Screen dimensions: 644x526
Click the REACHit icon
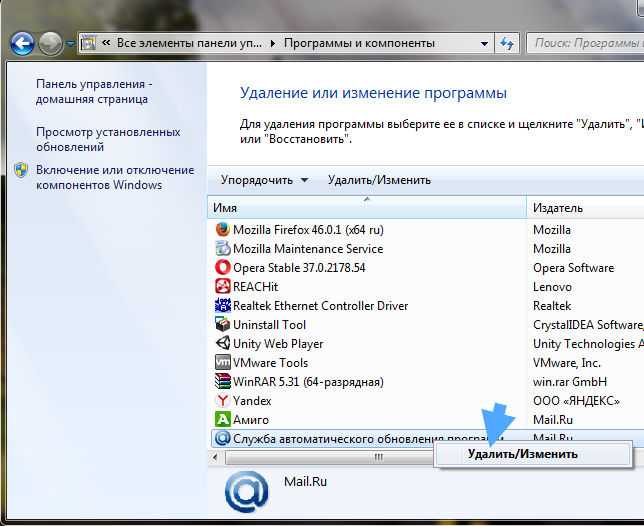tap(223, 286)
